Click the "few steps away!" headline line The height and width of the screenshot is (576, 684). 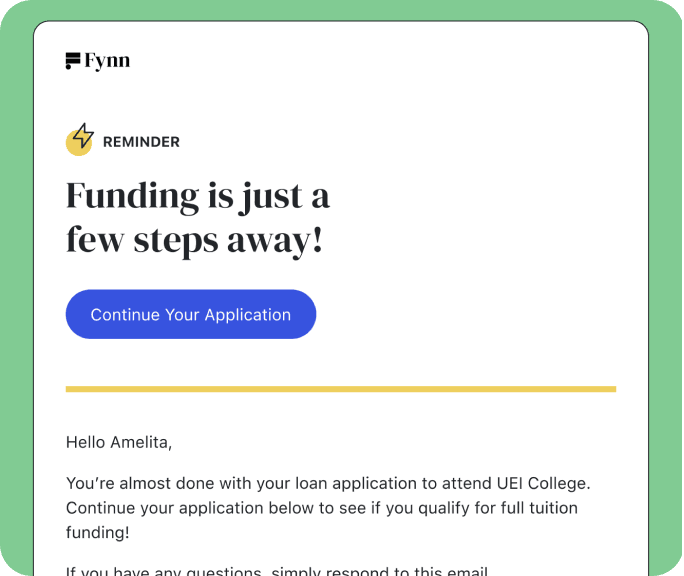point(194,240)
